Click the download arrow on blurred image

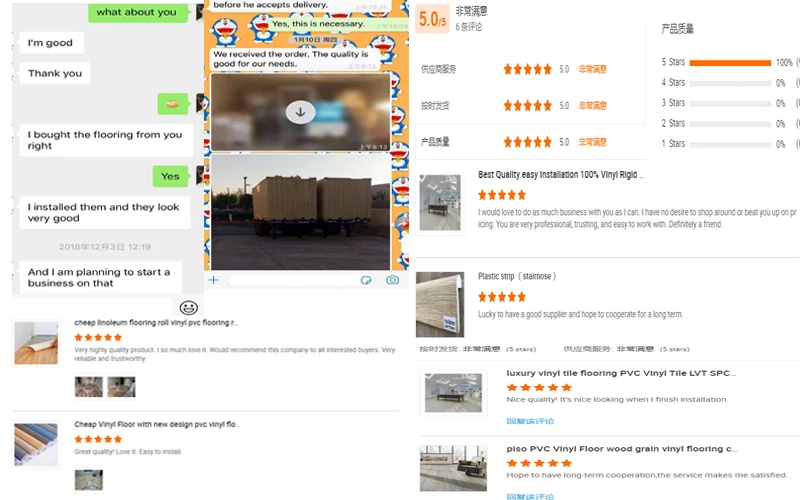click(x=300, y=112)
